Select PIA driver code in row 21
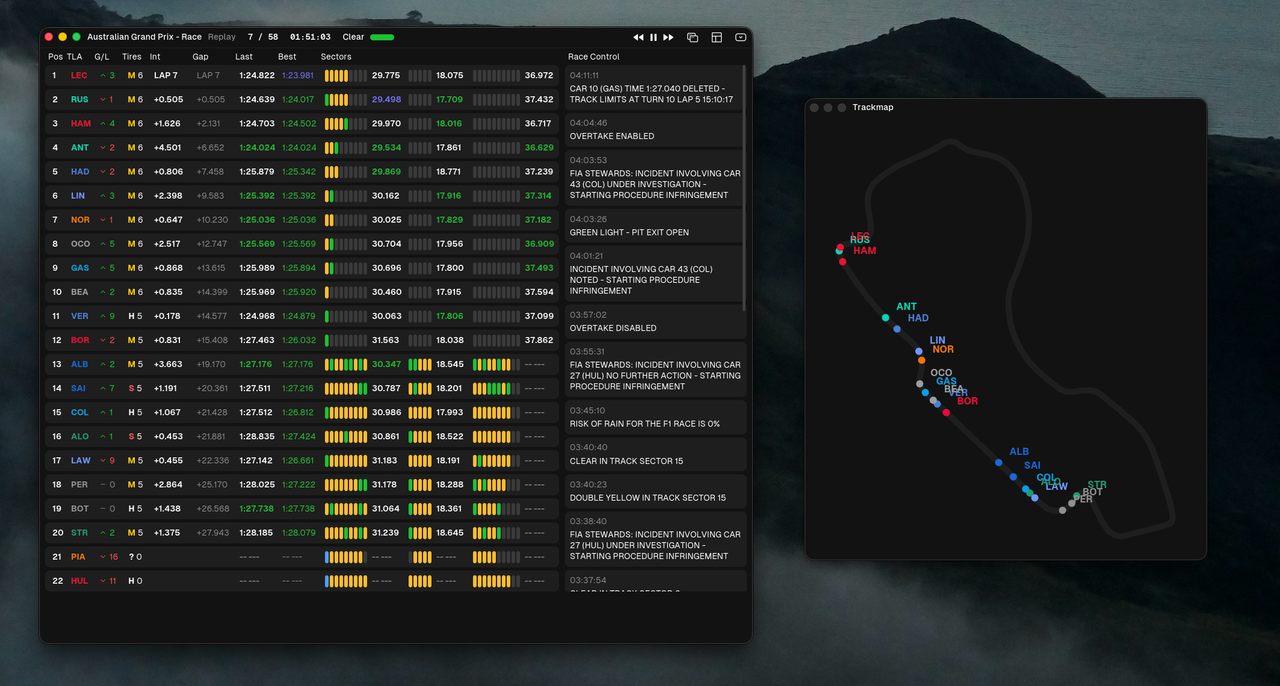 click(x=78, y=556)
